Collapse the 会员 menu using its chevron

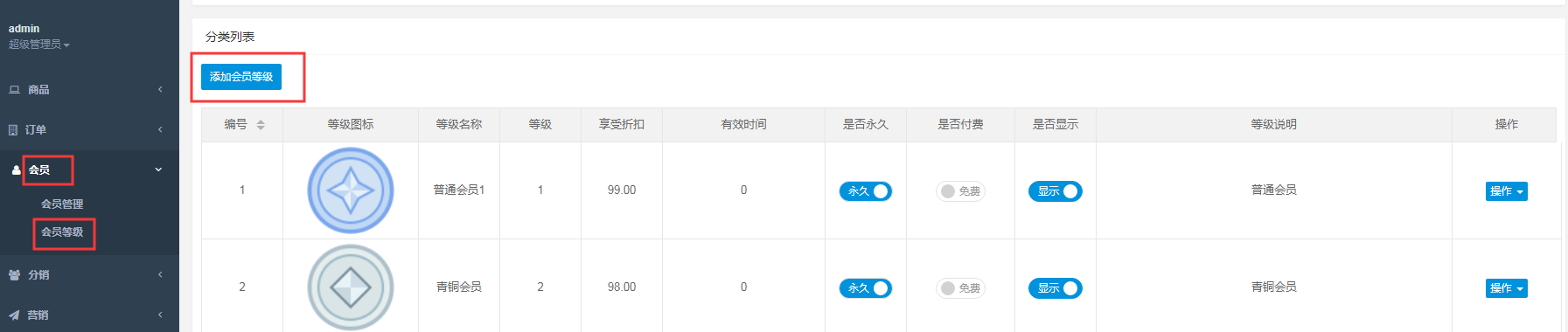coord(158,170)
